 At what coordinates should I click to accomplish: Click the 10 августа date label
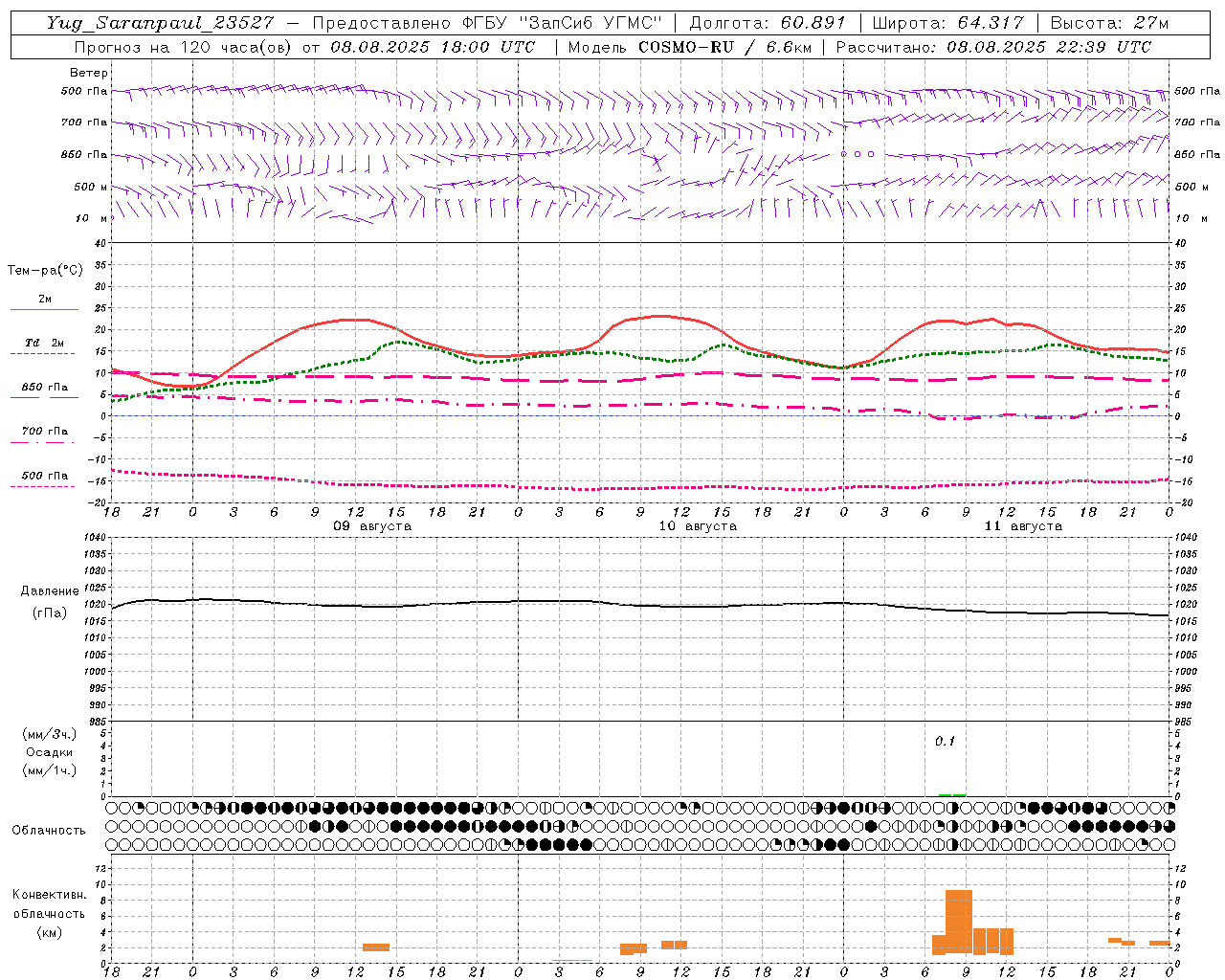pos(698,526)
